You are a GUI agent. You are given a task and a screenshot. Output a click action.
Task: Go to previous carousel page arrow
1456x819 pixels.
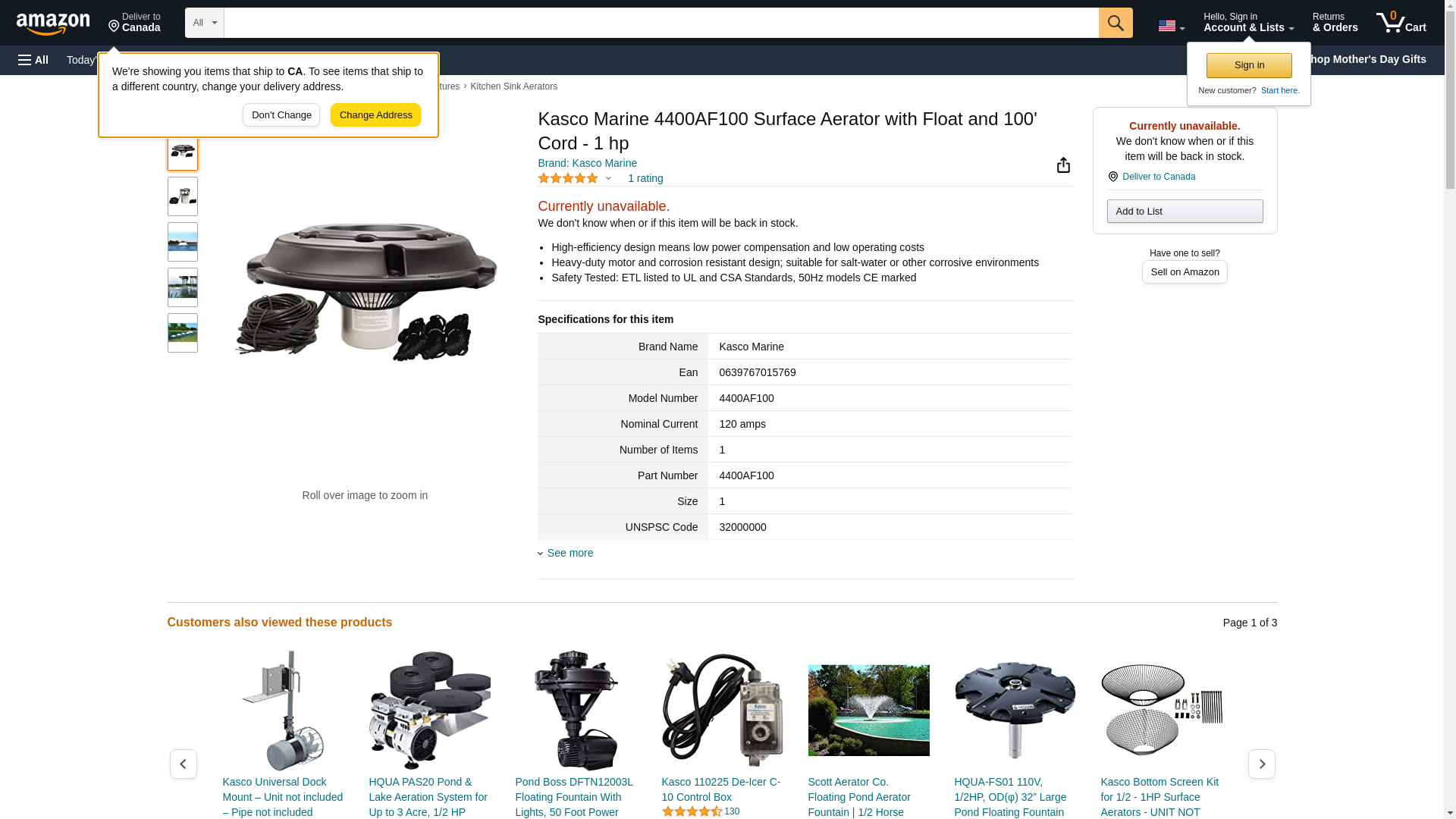click(183, 764)
